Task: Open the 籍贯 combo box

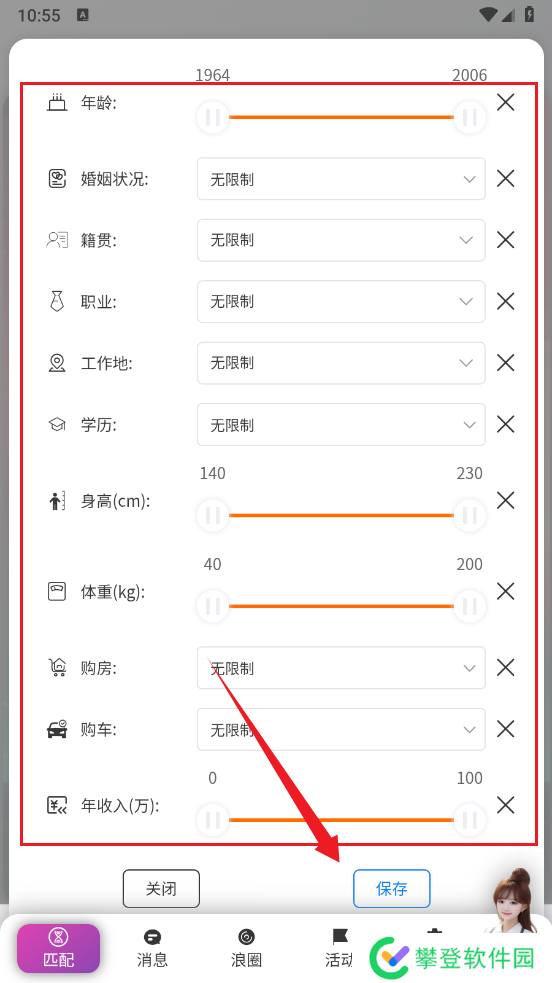Action: 341,240
